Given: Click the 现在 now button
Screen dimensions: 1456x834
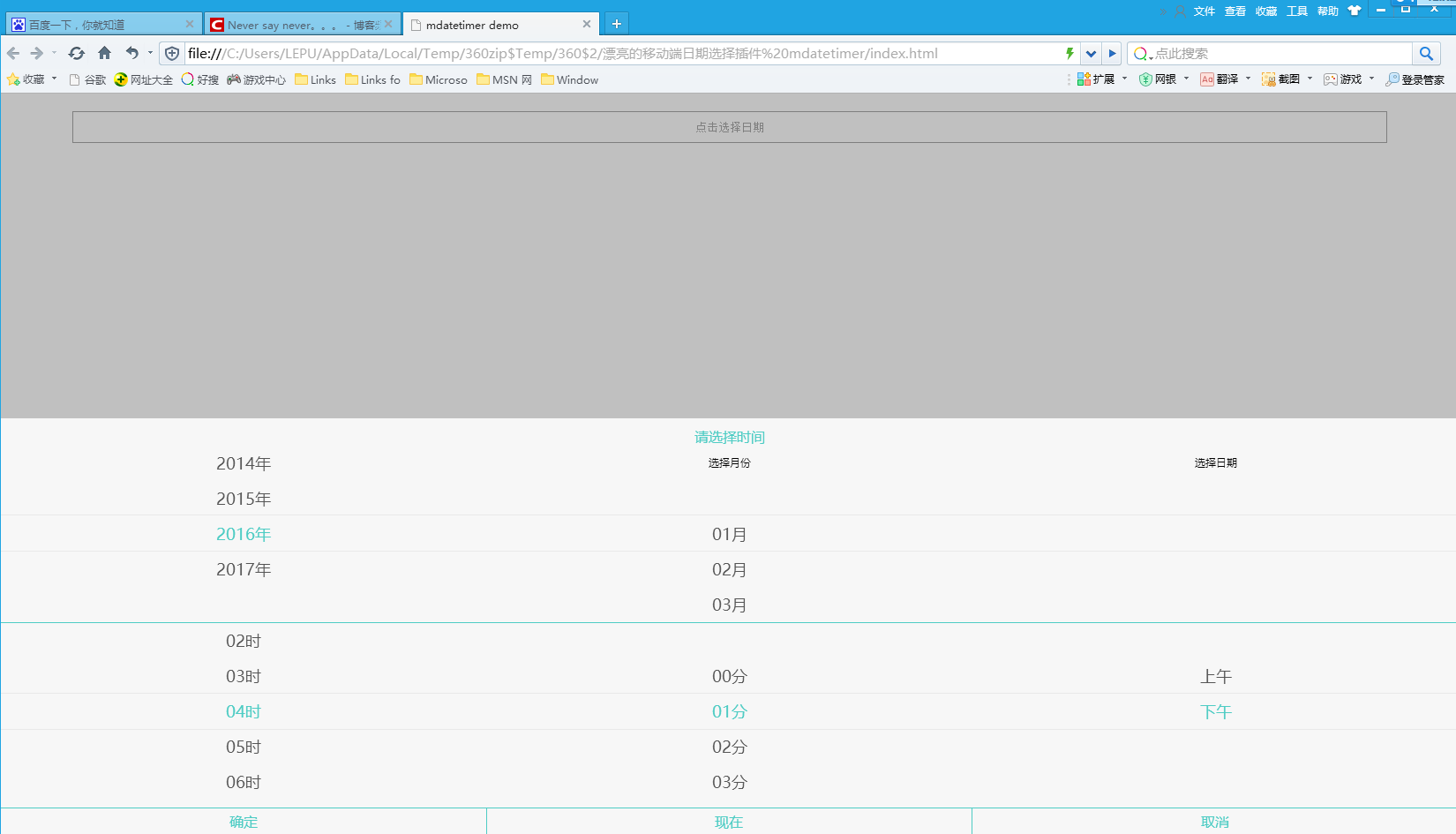Looking at the screenshot, I should click(729, 822).
